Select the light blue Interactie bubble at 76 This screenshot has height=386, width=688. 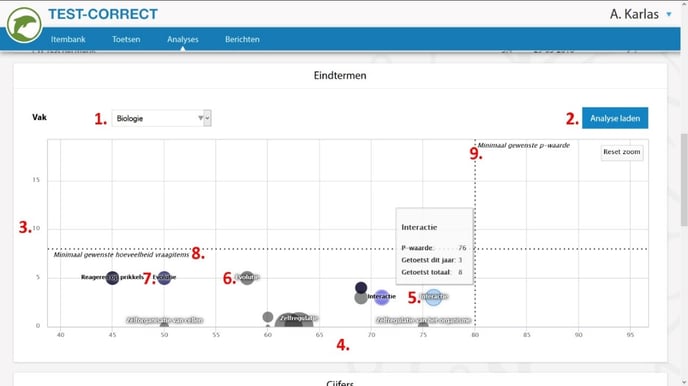pos(434,297)
